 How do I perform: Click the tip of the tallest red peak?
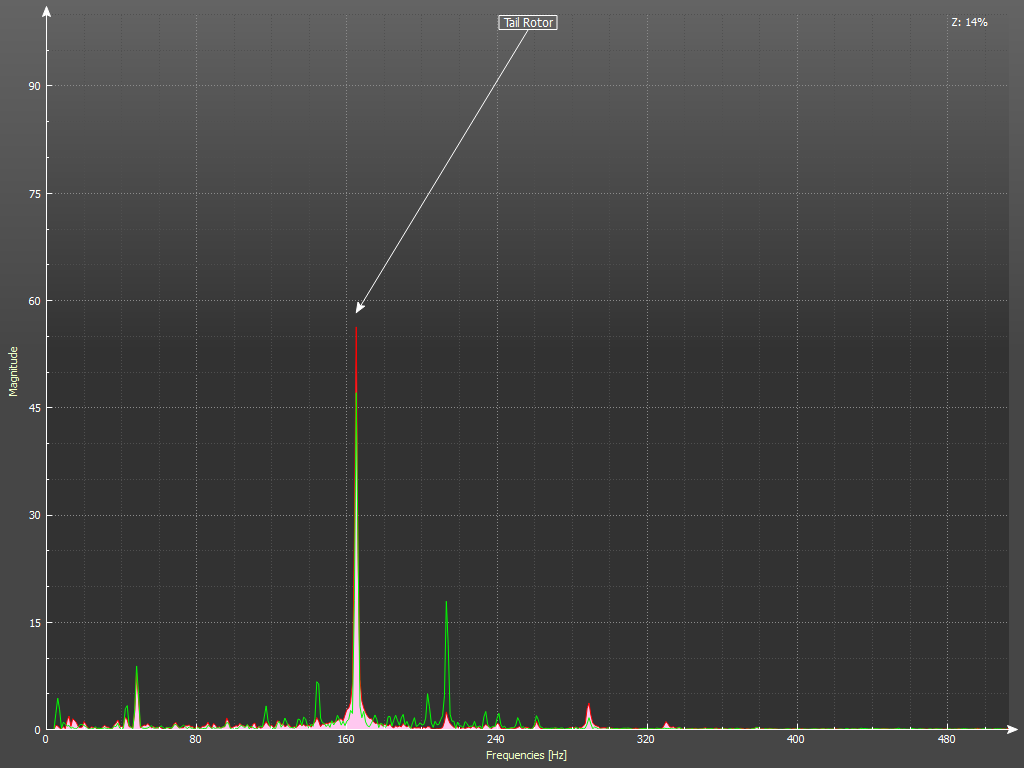coord(356,329)
